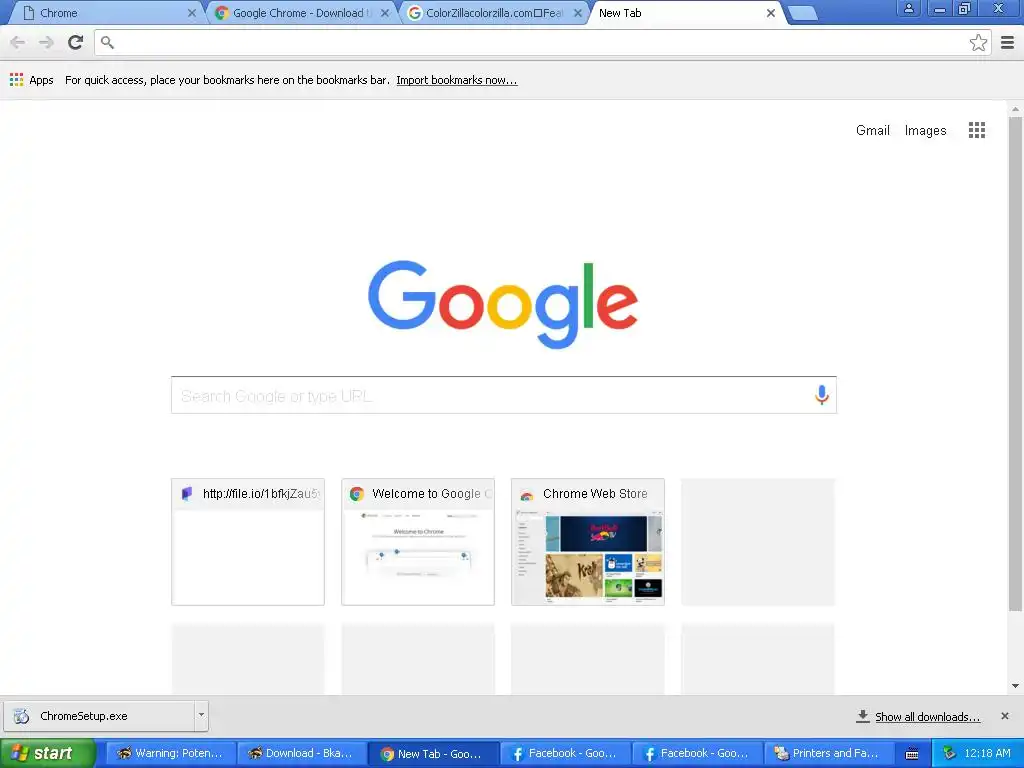This screenshot has height=768, width=1024.
Task: Click the browser back arrow
Action: coord(18,42)
